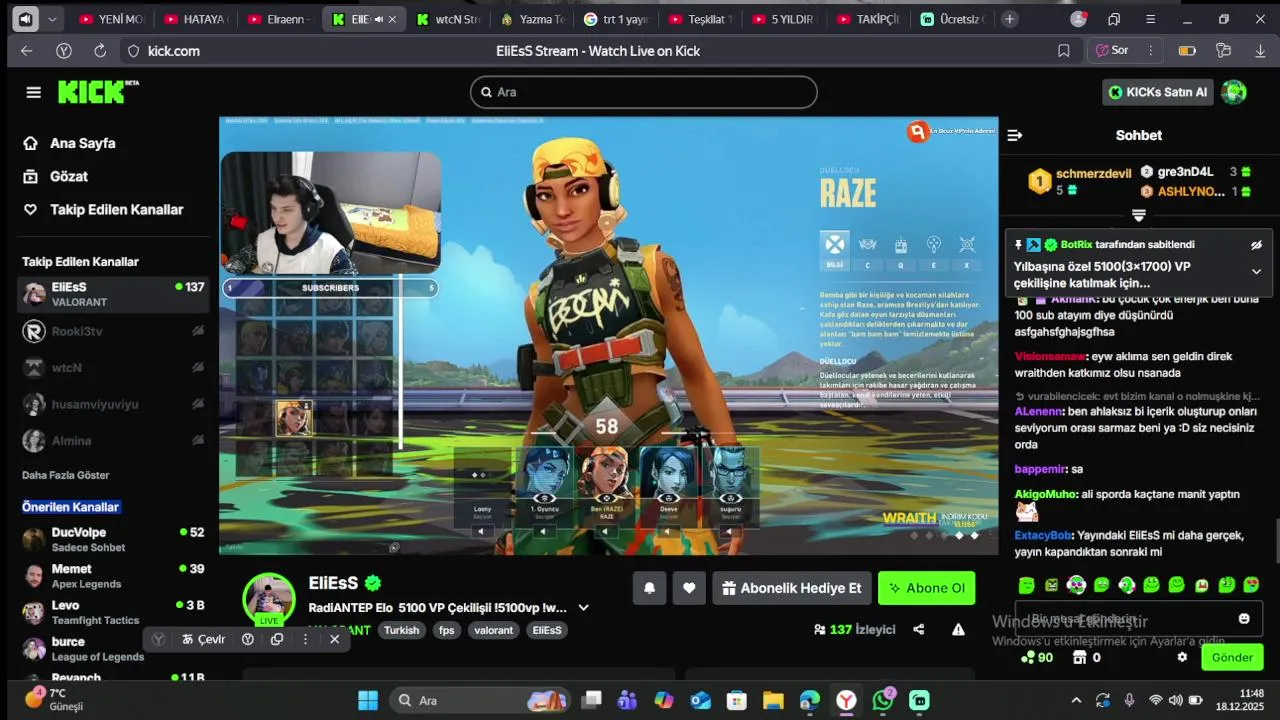Click Abone Ol button
Viewport: 1280px width, 720px height.
926,588
